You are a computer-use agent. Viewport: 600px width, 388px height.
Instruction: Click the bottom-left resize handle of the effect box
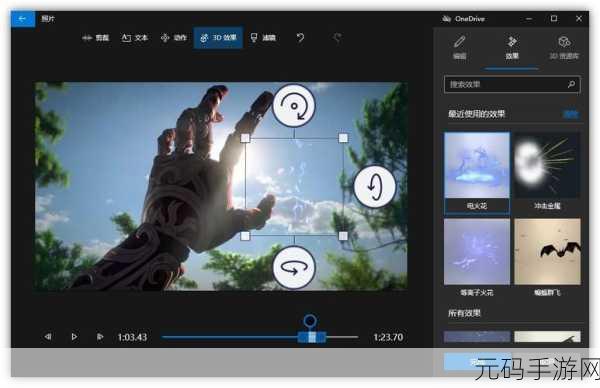pyautogui.click(x=245, y=236)
